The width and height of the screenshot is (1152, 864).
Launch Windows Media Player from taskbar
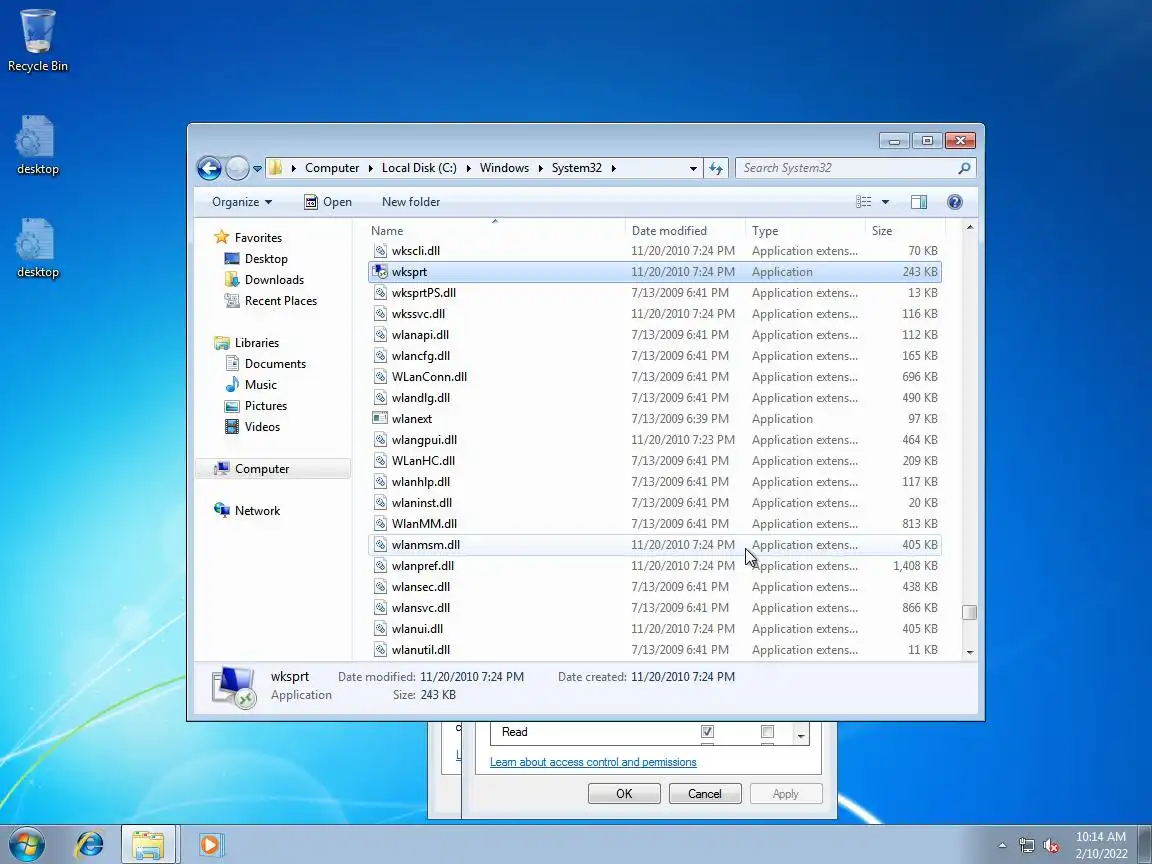coord(210,845)
